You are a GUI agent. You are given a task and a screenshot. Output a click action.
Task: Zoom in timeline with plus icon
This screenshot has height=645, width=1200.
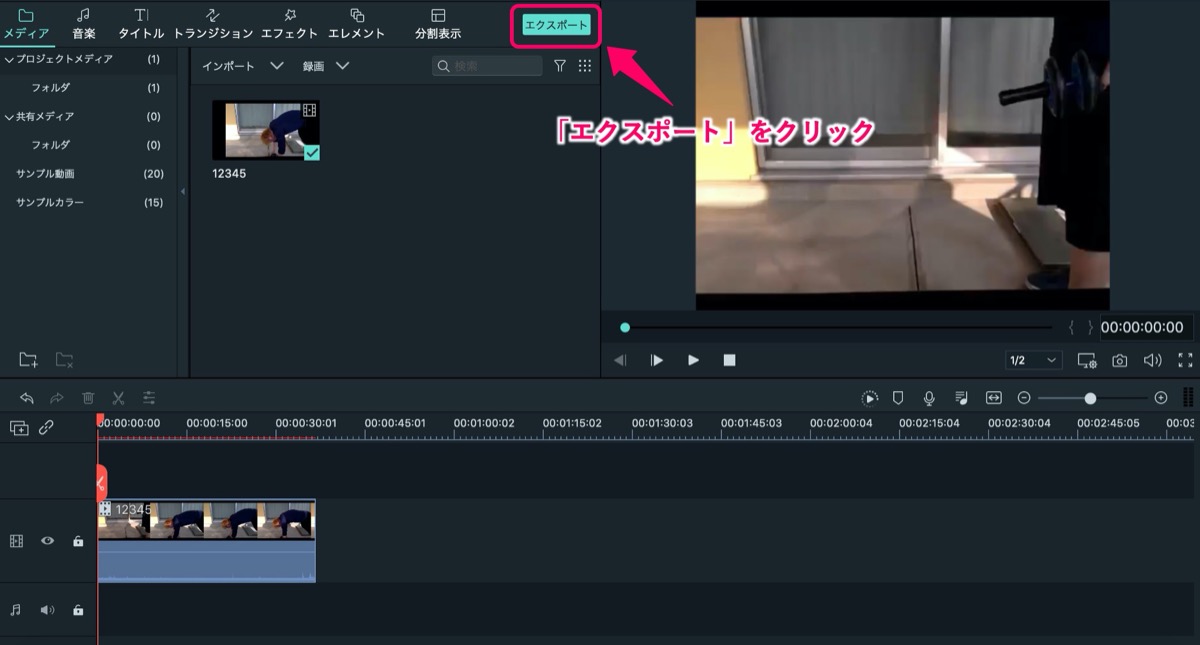1161,398
